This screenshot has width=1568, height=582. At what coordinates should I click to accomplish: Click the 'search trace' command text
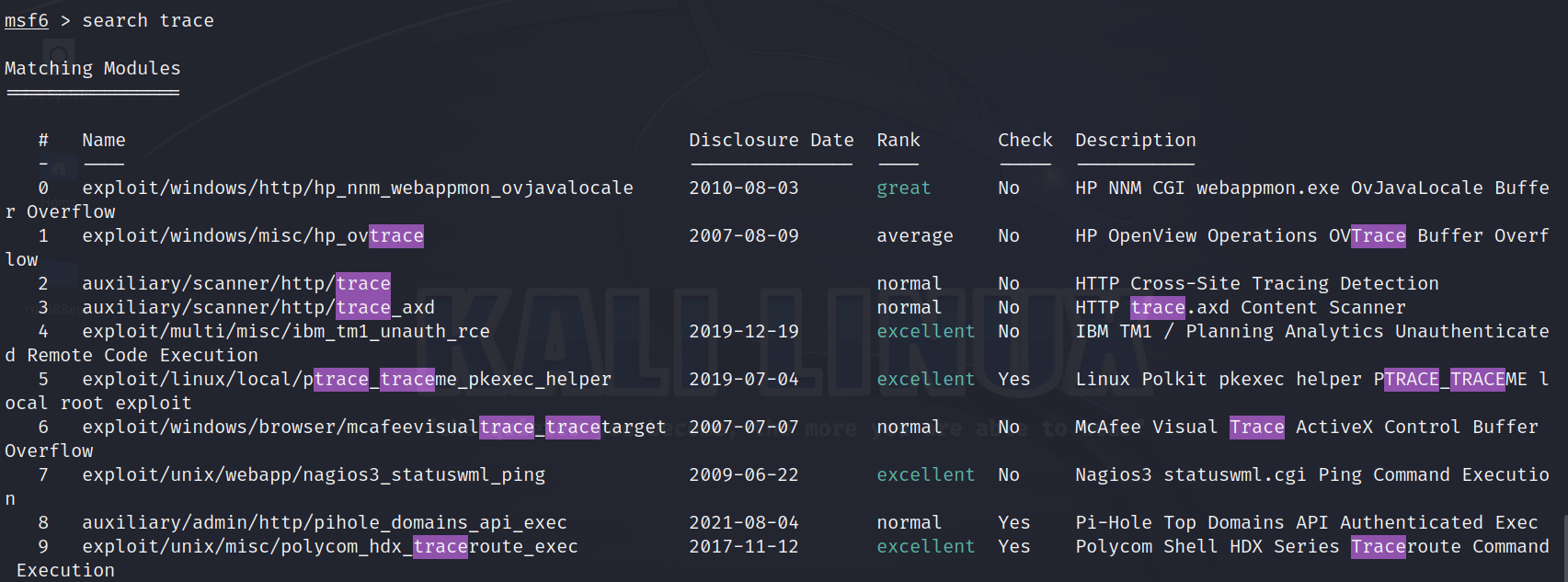148,20
